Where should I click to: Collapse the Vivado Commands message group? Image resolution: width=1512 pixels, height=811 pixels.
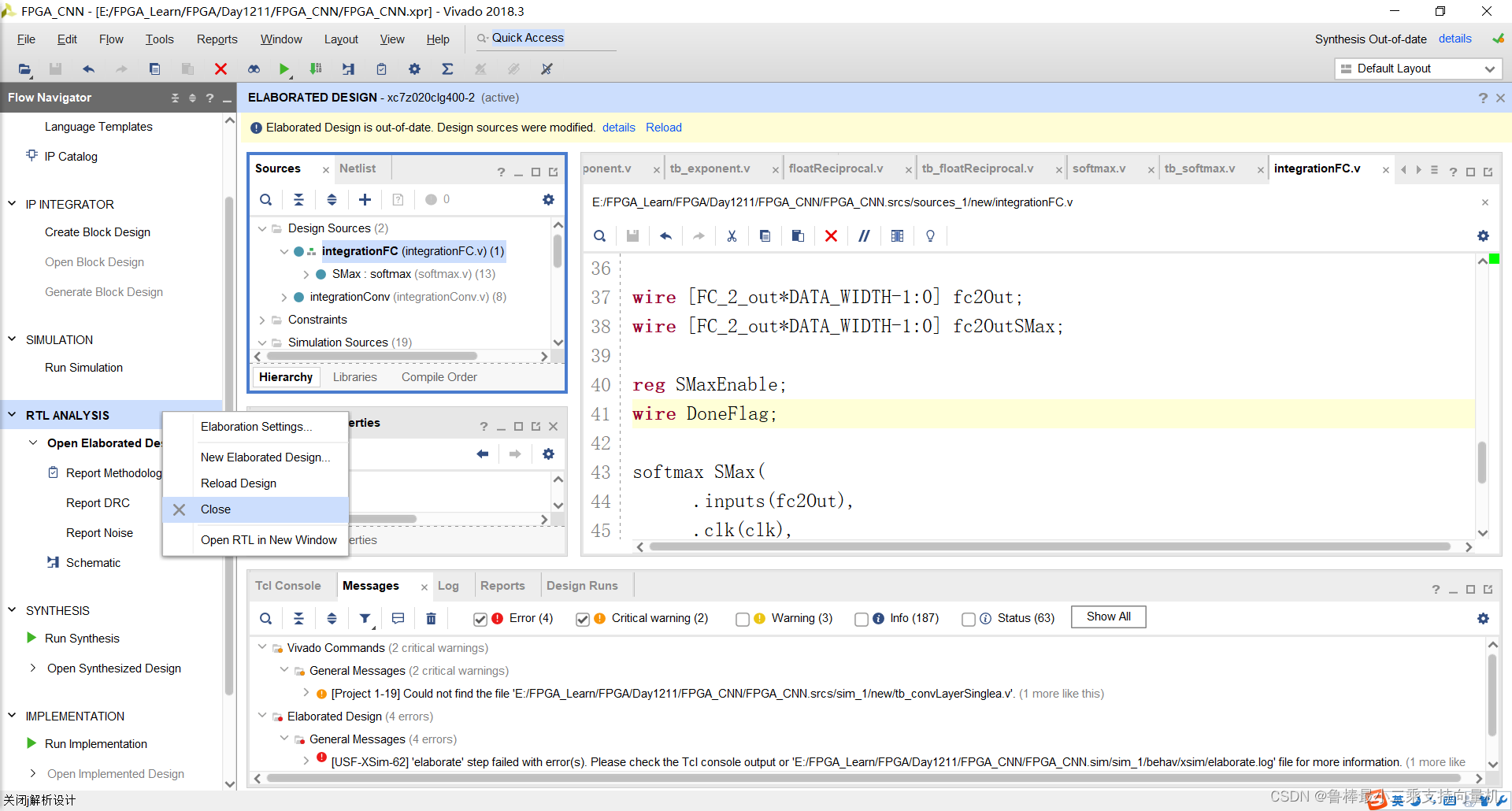coord(262,647)
